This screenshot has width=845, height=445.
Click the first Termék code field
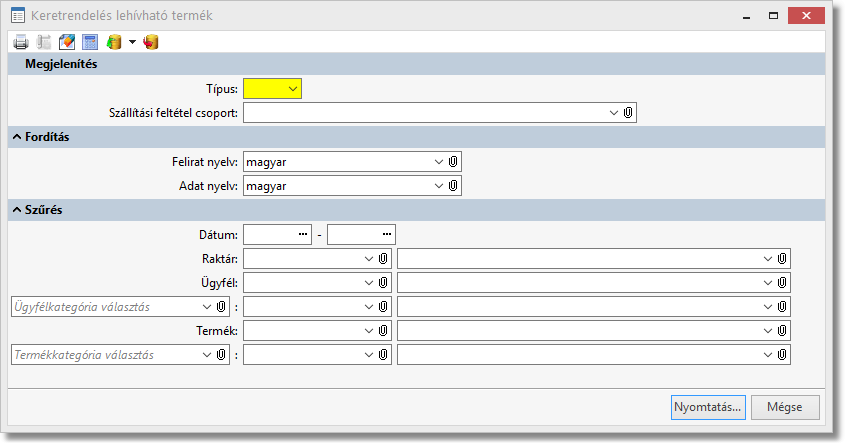click(302, 330)
